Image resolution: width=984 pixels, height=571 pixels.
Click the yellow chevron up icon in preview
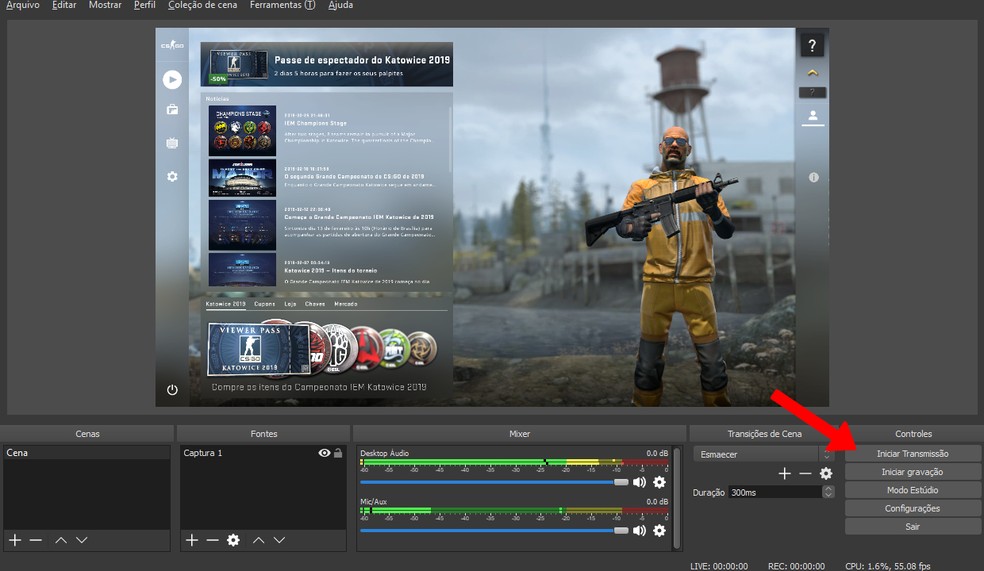click(813, 73)
